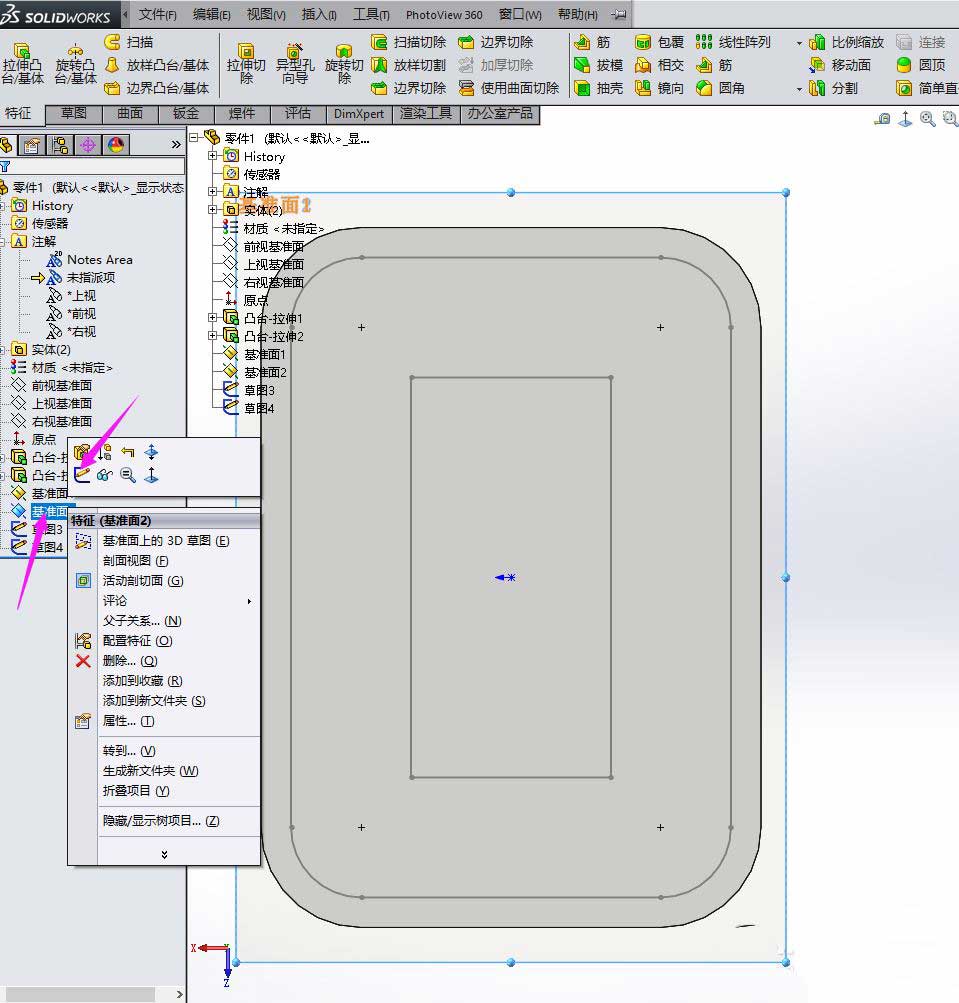Click the Edit Feature icon in the context toolbar
The width and height of the screenshot is (959, 1003).
pos(81,452)
